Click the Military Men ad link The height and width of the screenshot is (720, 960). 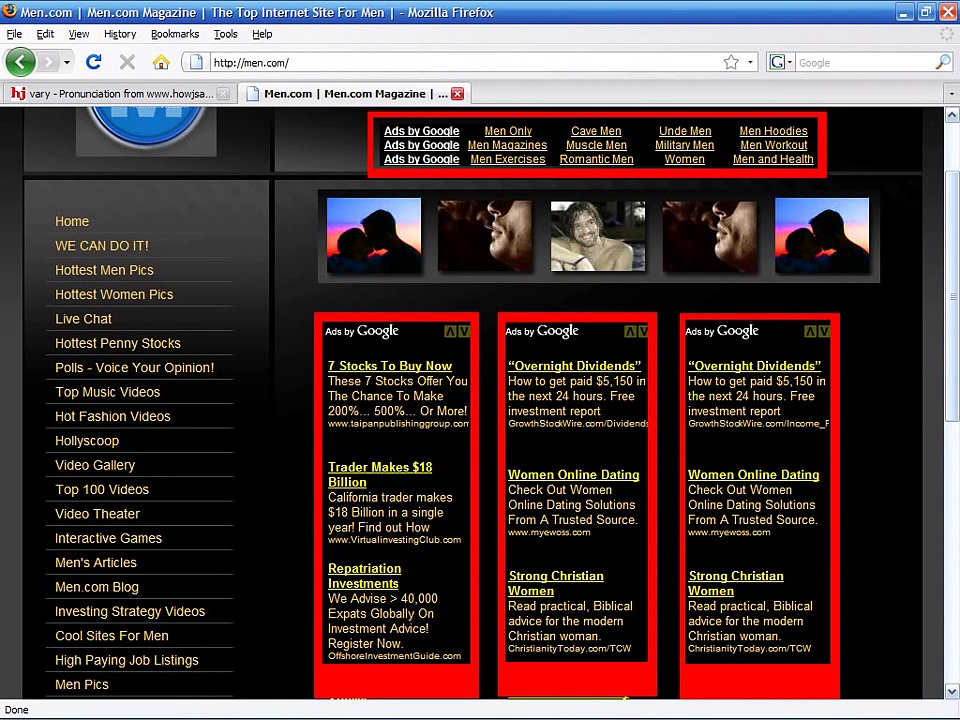684,145
